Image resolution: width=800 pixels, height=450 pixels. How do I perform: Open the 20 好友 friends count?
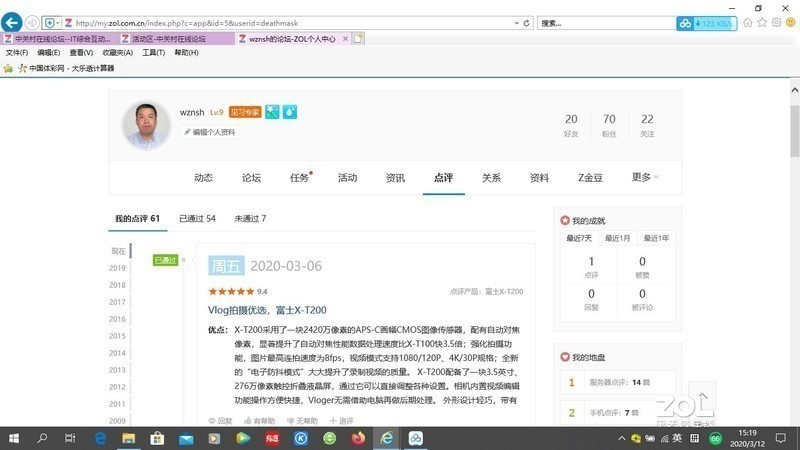571,125
